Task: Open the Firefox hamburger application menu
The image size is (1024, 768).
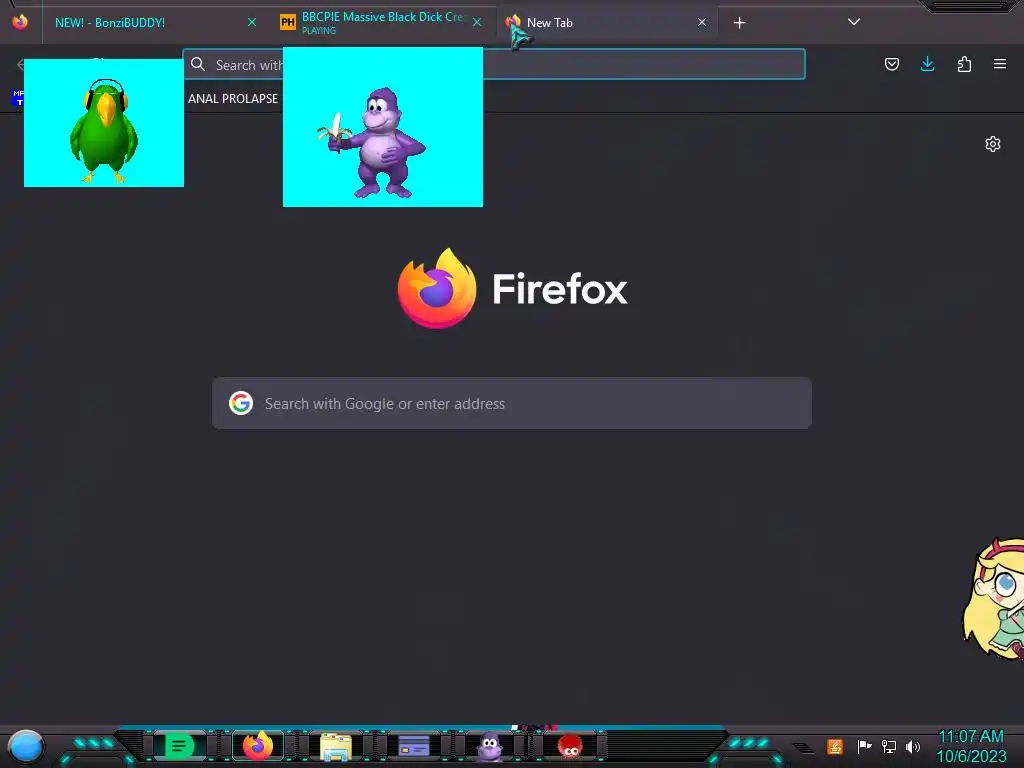Action: tap(1000, 64)
